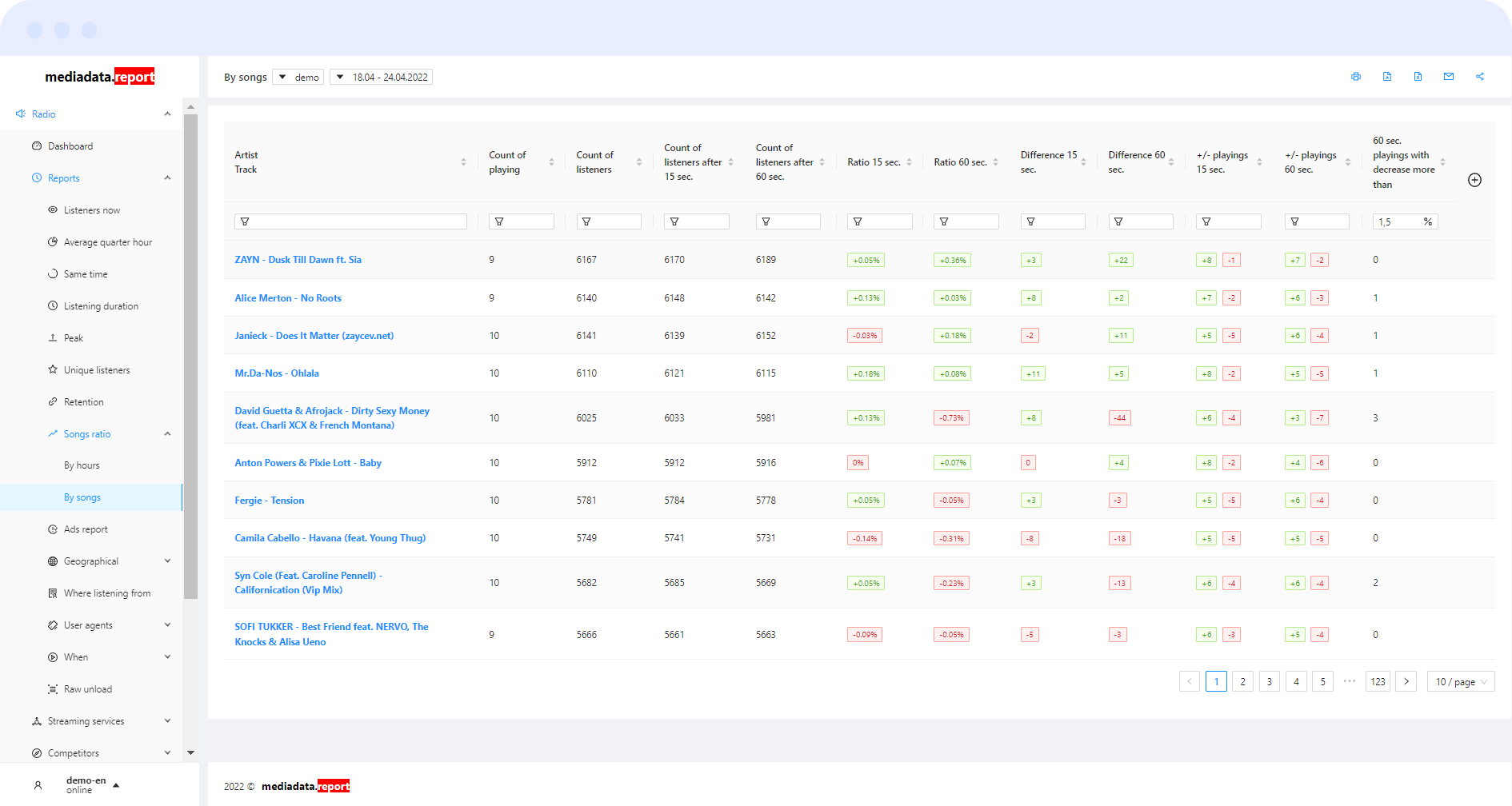Sort by the Ratio 15 sec. column
The height and width of the screenshot is (806, 1512).
(909, 162)
